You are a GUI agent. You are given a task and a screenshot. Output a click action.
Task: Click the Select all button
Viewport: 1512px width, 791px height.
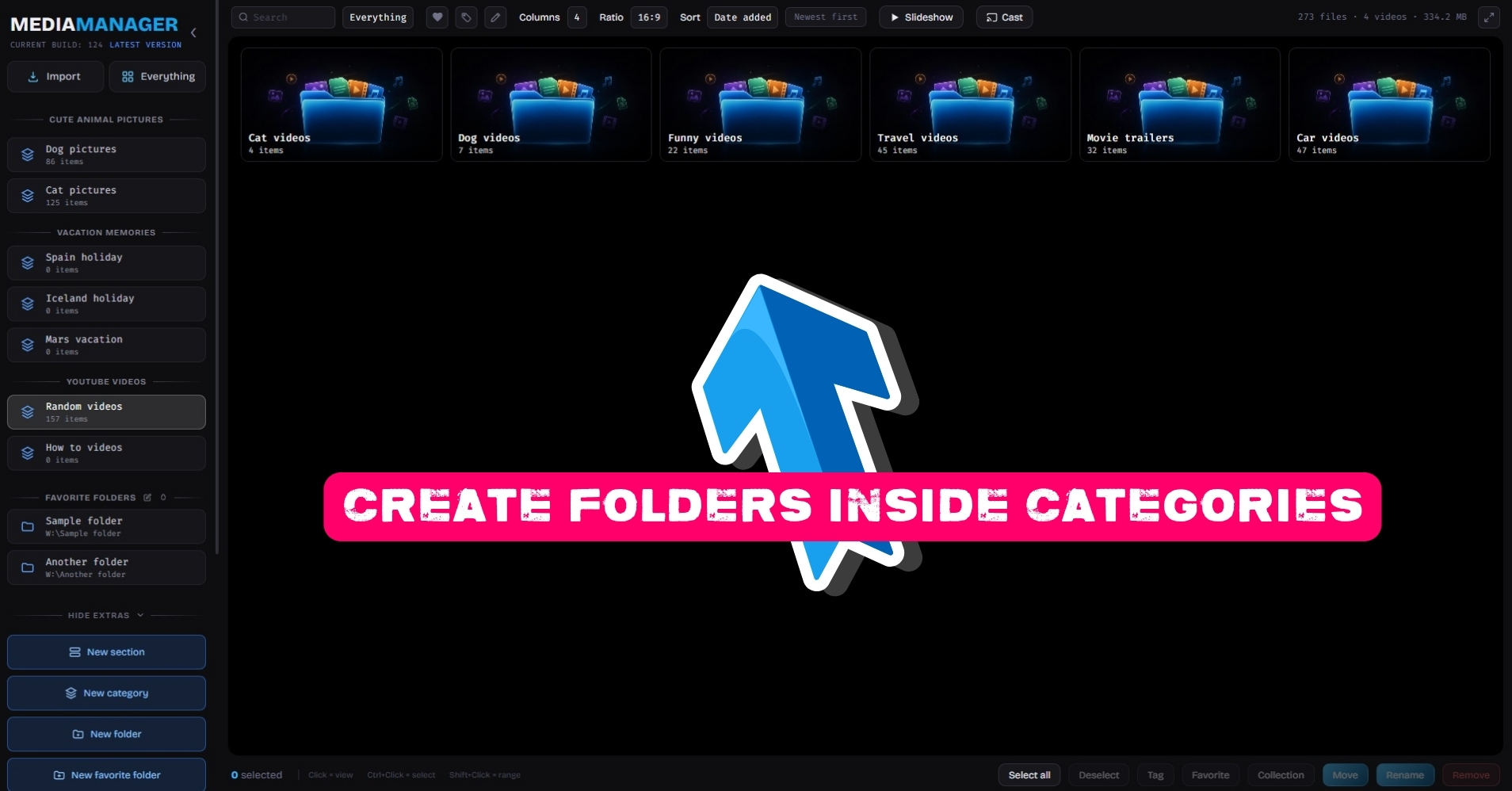click(1029, 775)
